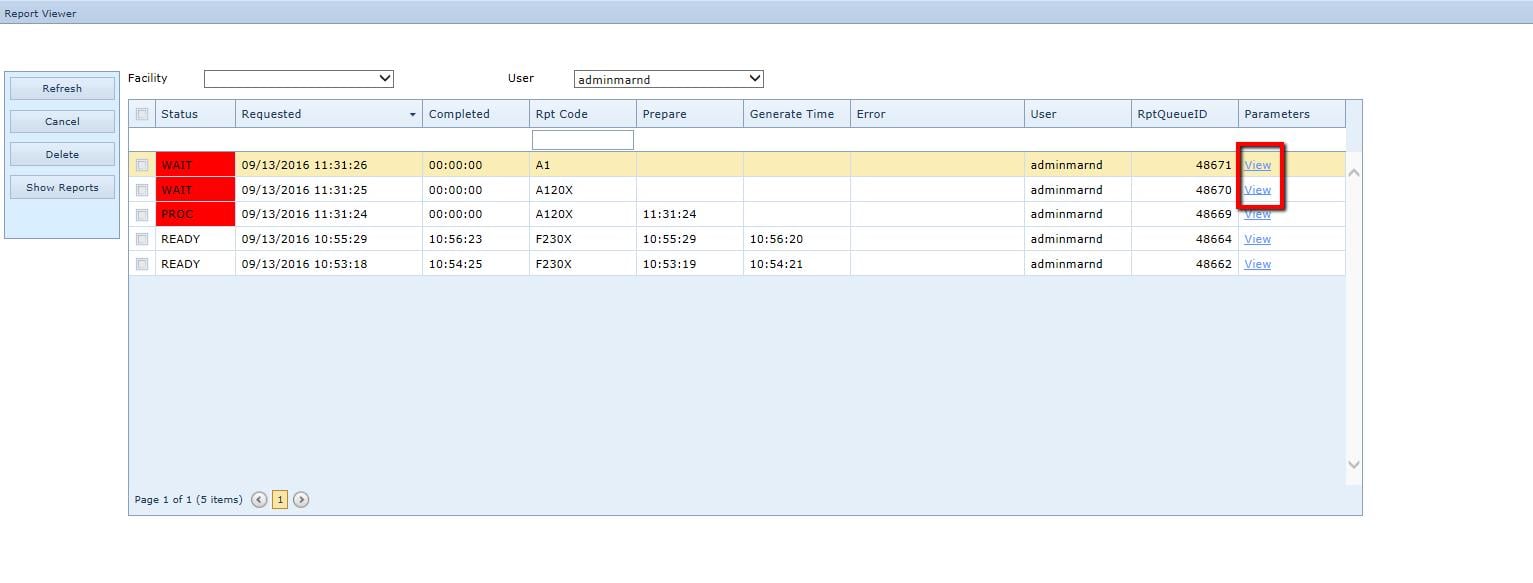Click the Prepare column header
The height and width of the screenshot is (583, 1533).
pyautogui.click(x=690, y=114)
